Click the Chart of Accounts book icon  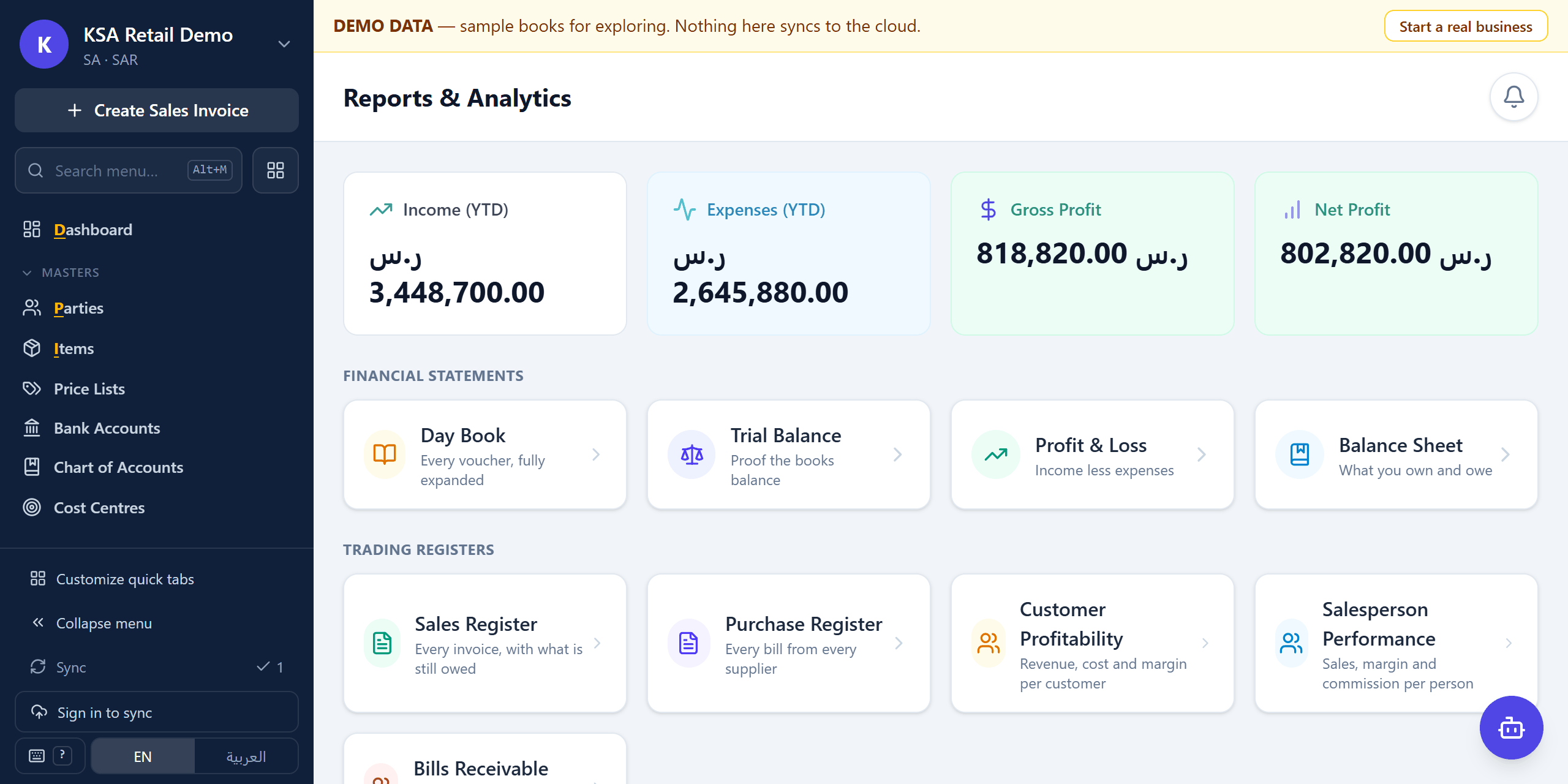coord(32,467)
